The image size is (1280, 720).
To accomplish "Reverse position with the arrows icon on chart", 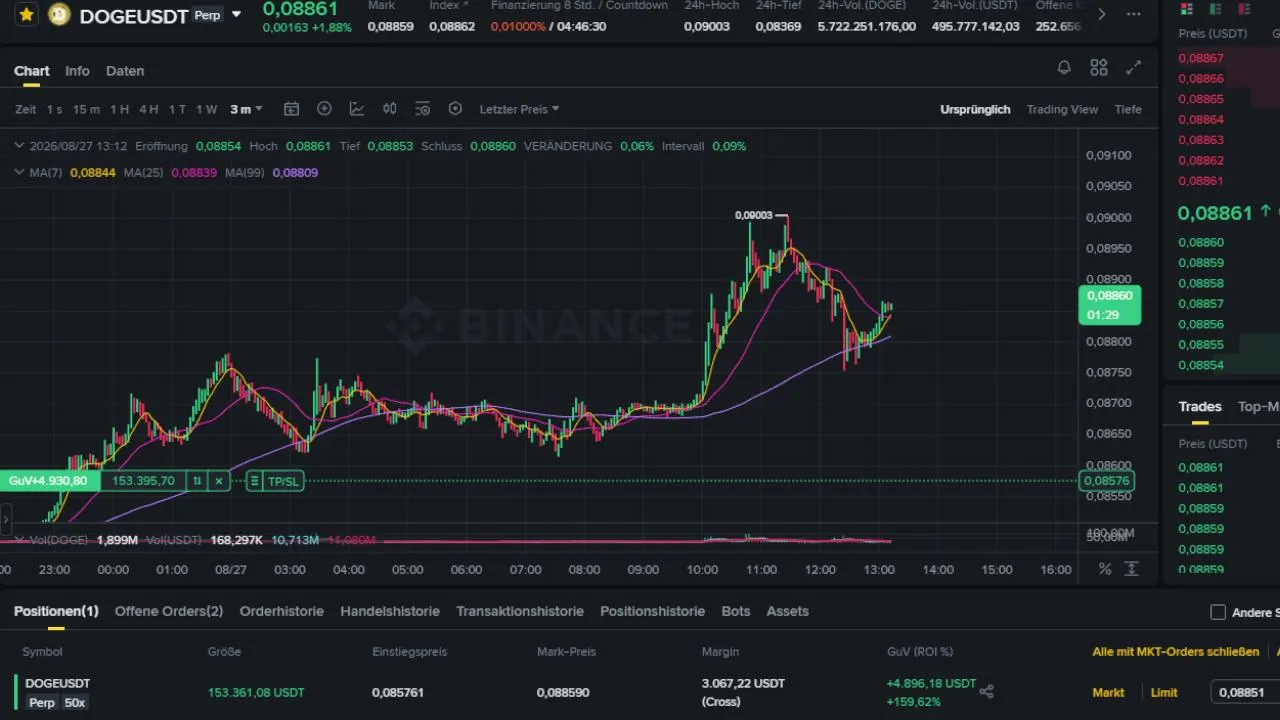I will pyautogui.click(x=197, y=481).
